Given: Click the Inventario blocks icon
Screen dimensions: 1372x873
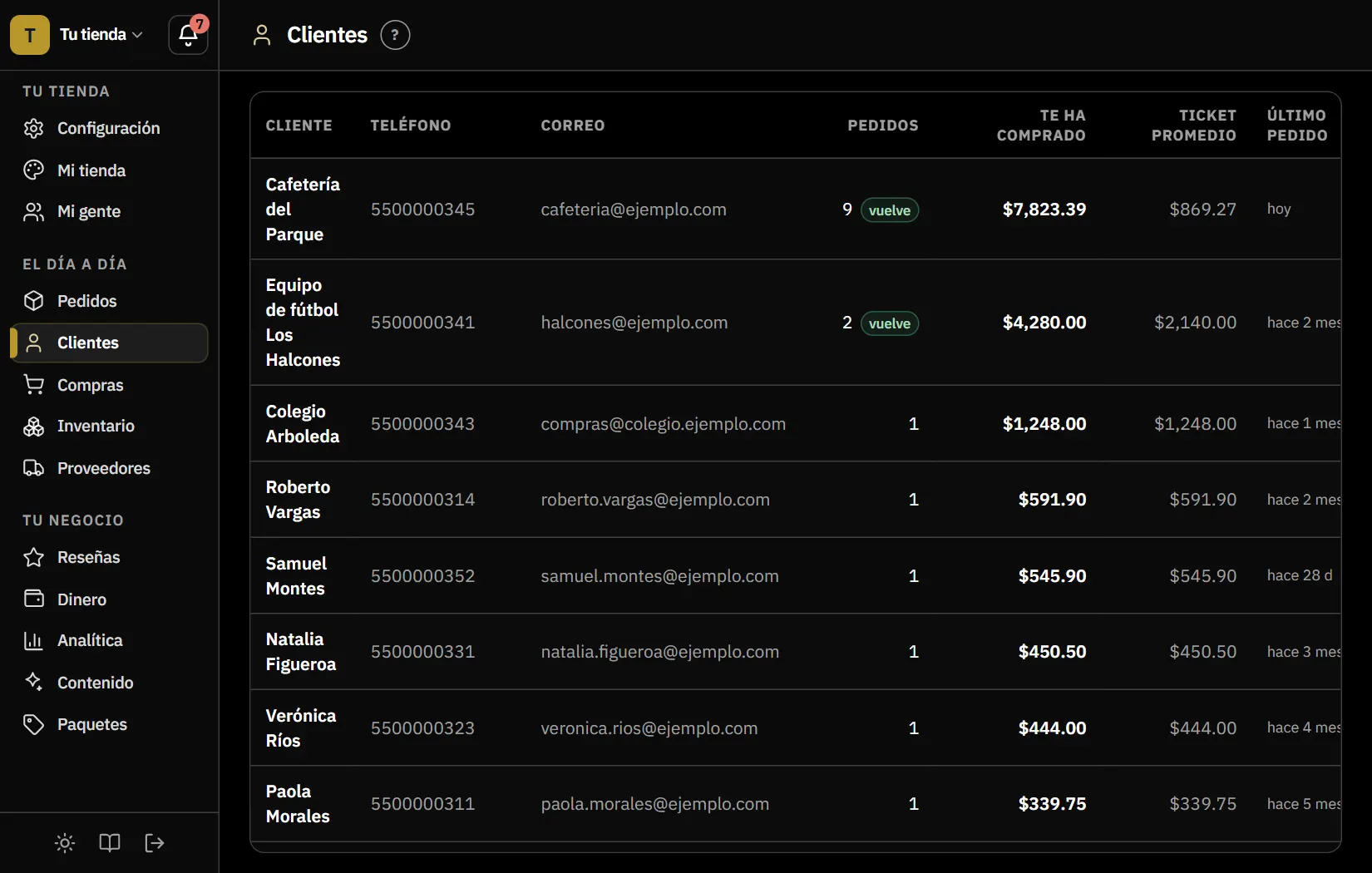Looking at the screenshot, I should tap(34, 427).
